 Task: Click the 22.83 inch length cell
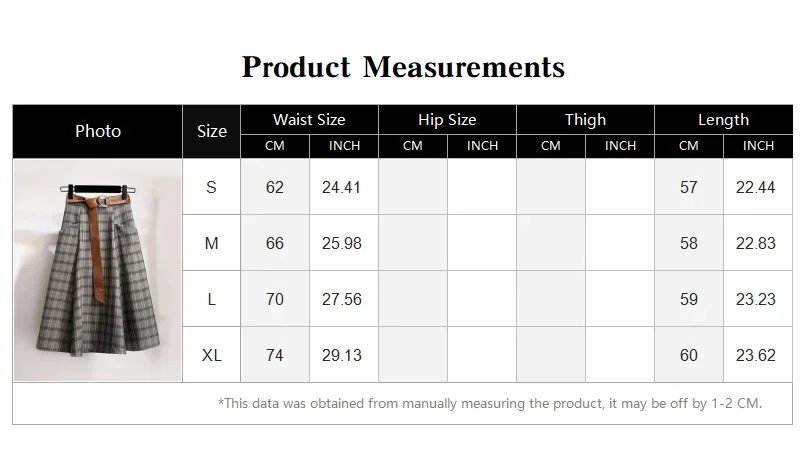[x=758, y=243]
